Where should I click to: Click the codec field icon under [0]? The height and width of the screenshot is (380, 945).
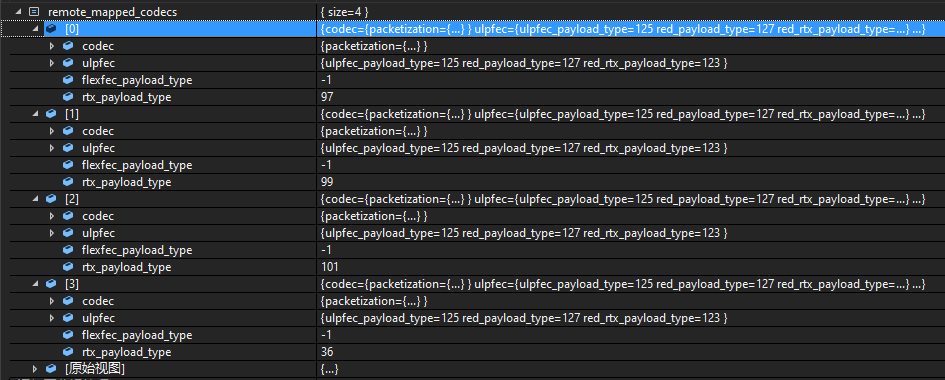coord(68,46)
